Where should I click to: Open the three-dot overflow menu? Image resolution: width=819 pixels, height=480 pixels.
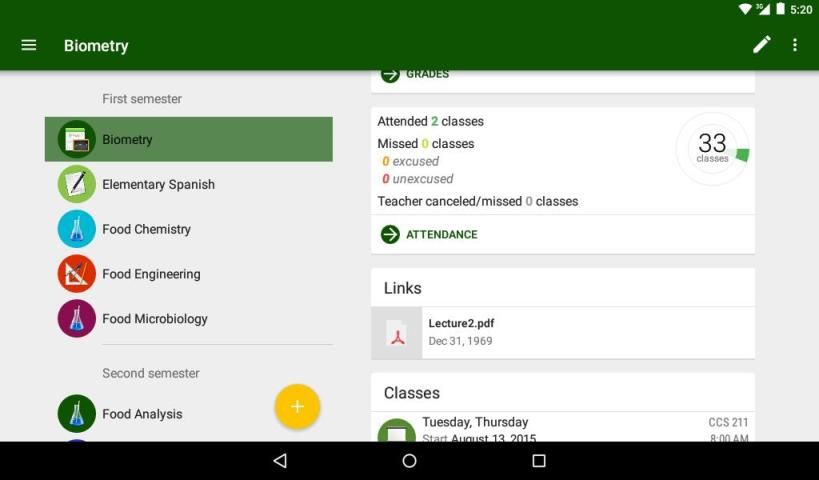click(795, 45)
